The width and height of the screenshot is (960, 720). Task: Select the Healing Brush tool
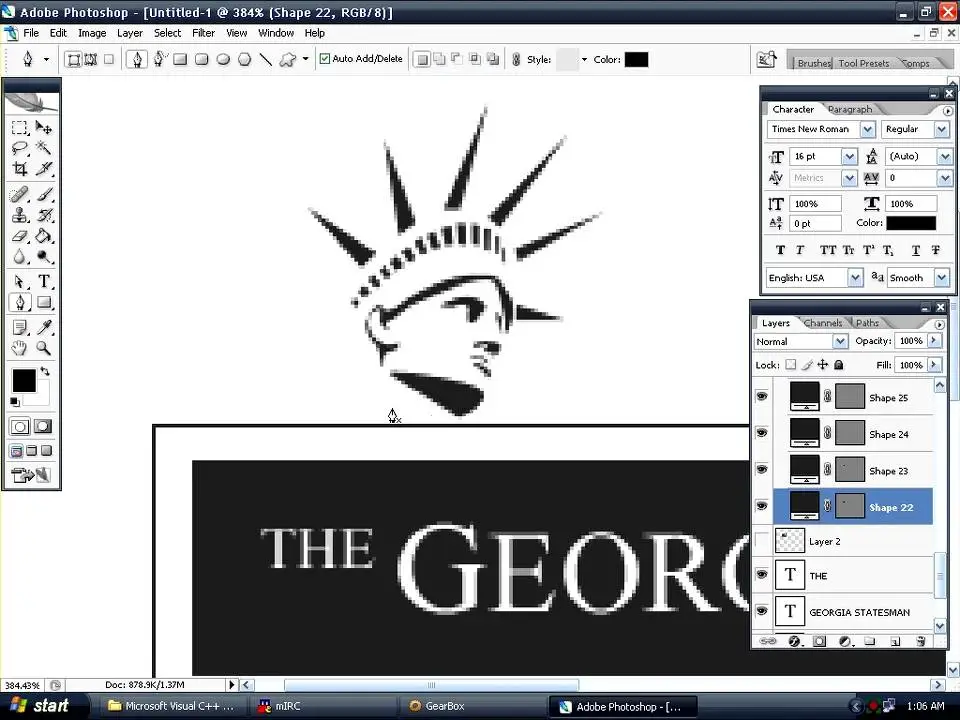click(x=20, y=195)
